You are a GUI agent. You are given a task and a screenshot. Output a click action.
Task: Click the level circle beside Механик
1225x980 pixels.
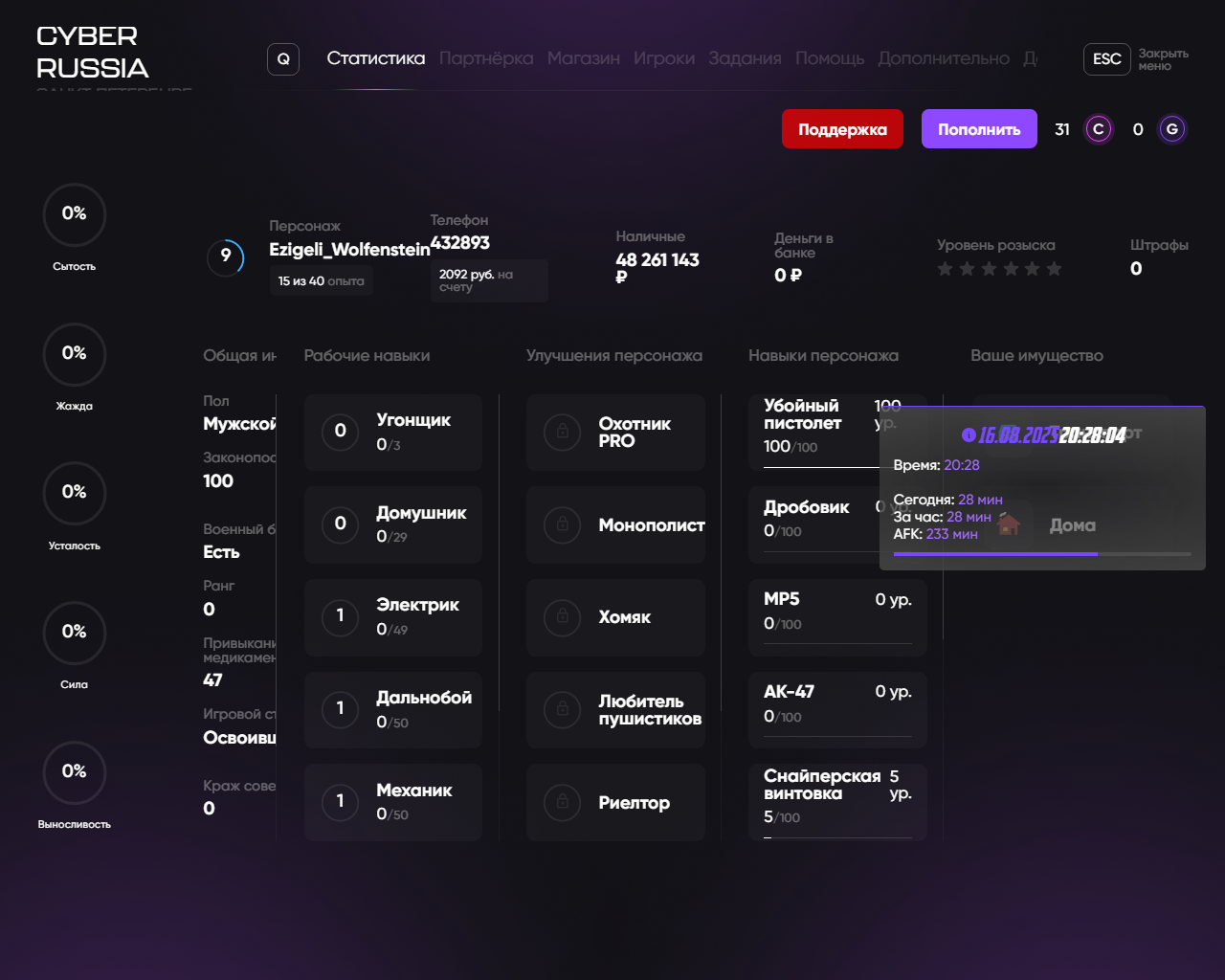click(340, 802)
